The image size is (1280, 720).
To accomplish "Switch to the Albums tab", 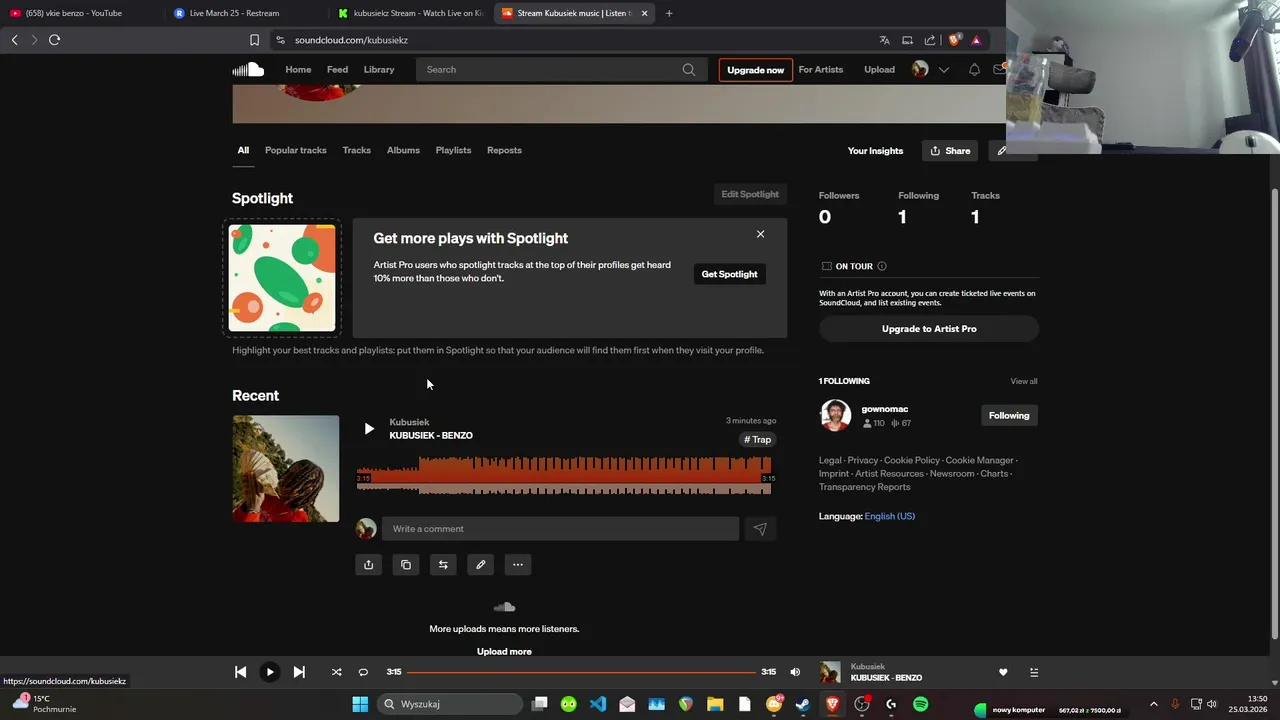I will [x=403, y=150].
